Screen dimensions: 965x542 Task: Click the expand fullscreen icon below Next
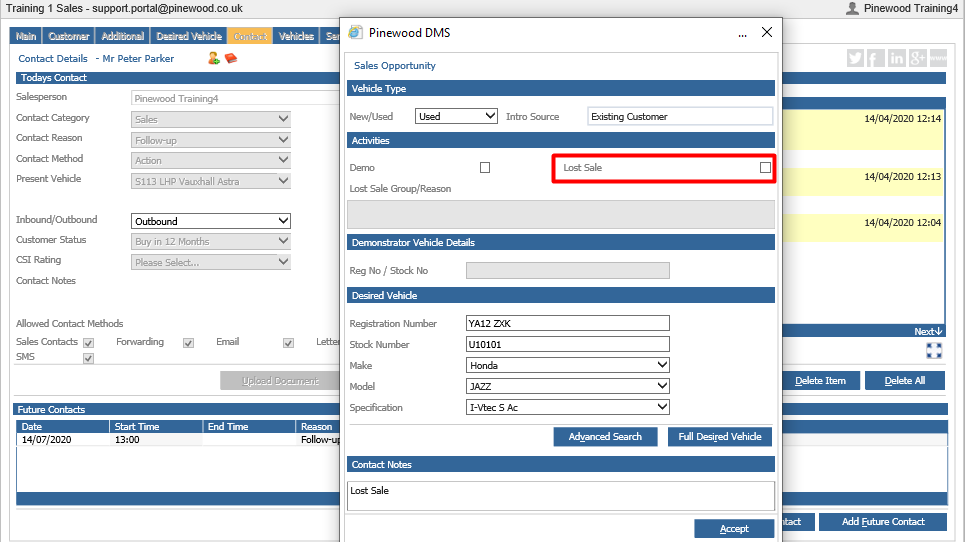pos(934,351)
